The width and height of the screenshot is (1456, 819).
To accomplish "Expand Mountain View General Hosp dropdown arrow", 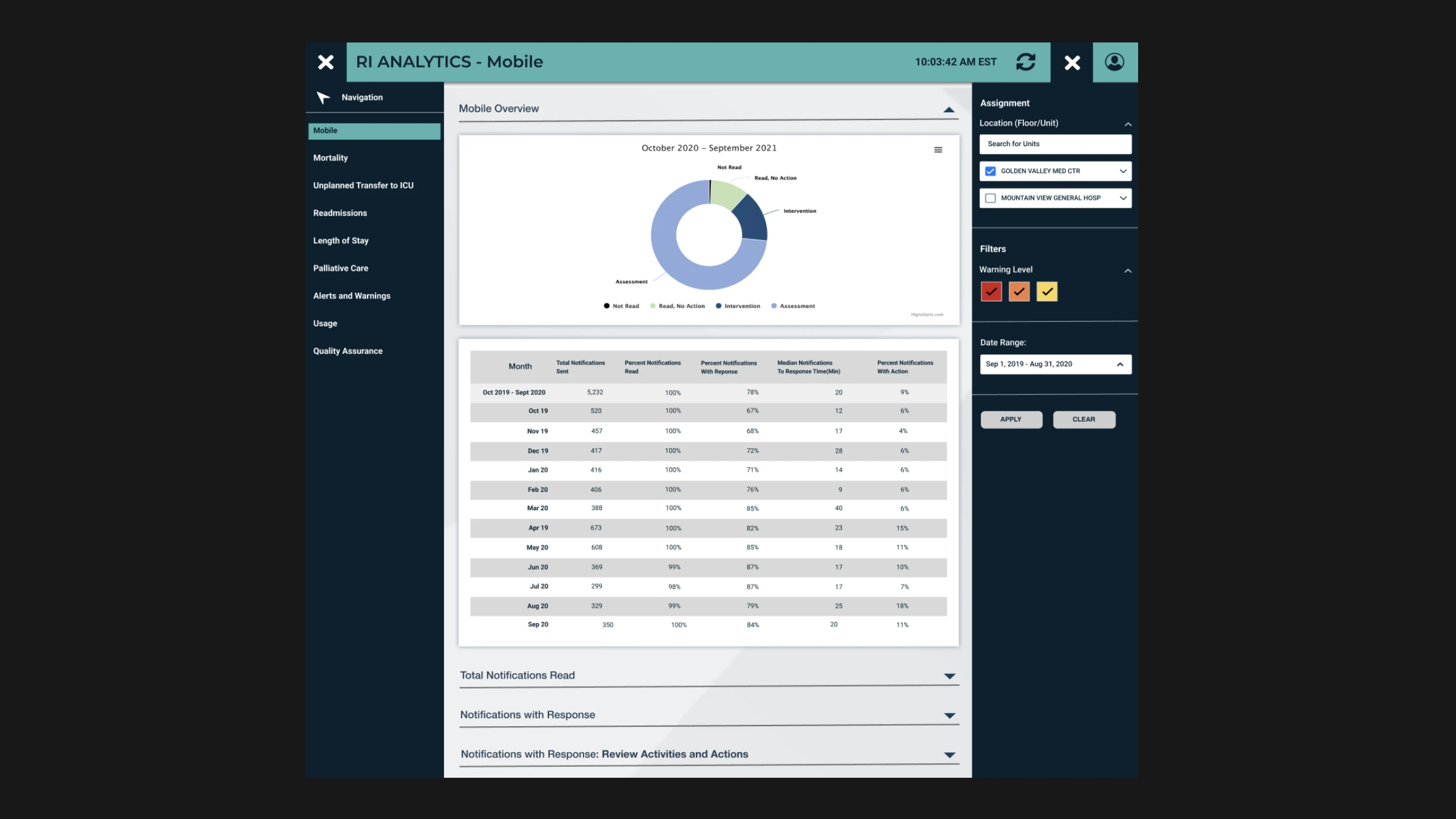I will (x=1123, y=198).
